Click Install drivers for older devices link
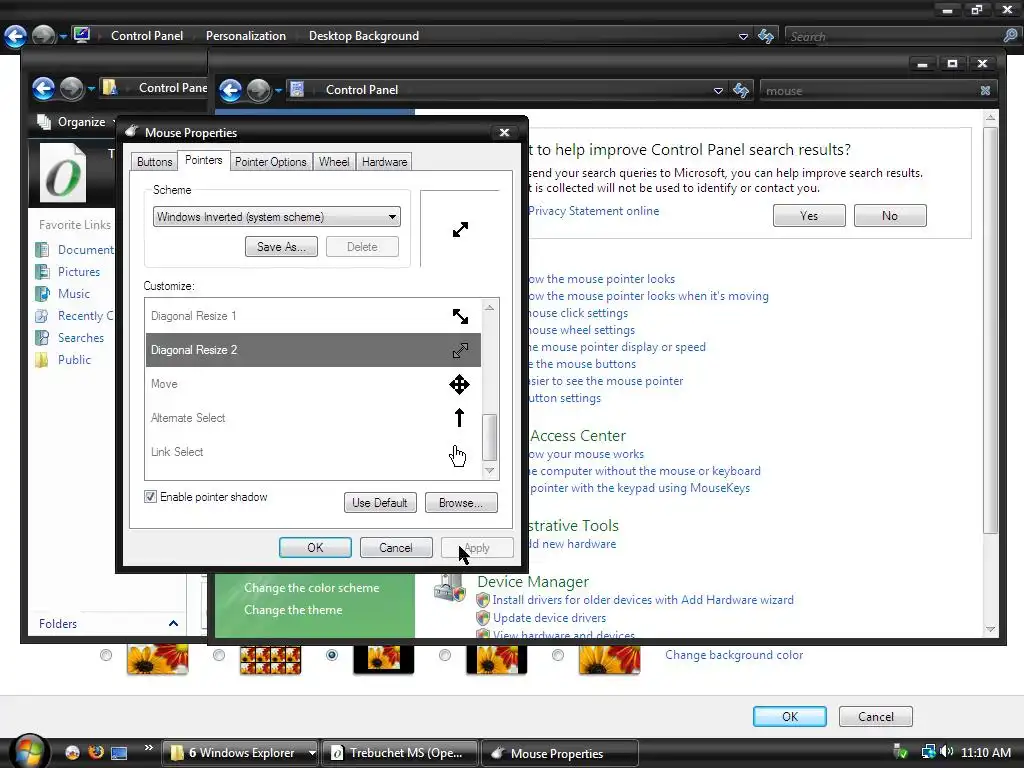Image resolution: width=1024 pixels, height=768 pixels. pos(643,600)
